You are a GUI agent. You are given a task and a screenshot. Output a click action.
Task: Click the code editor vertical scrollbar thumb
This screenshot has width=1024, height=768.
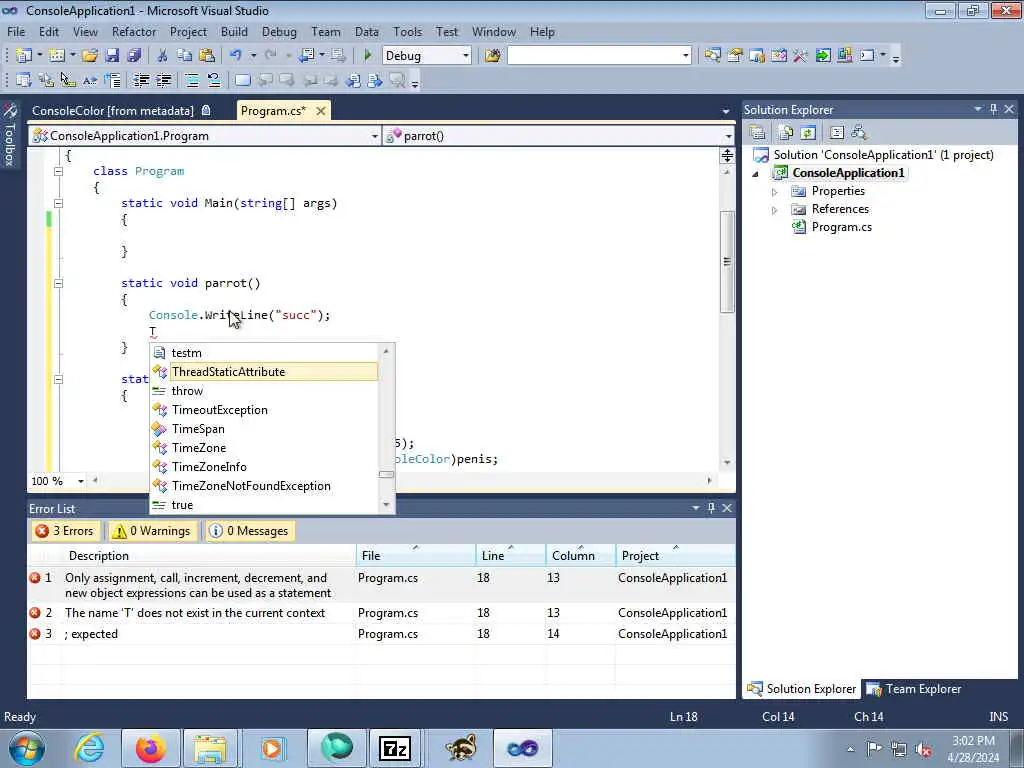coord(727,261)
